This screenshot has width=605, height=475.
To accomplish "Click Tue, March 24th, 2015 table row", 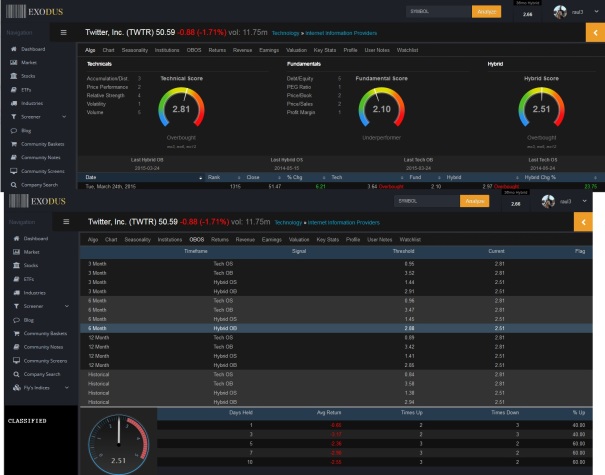I will click(341, 186).
